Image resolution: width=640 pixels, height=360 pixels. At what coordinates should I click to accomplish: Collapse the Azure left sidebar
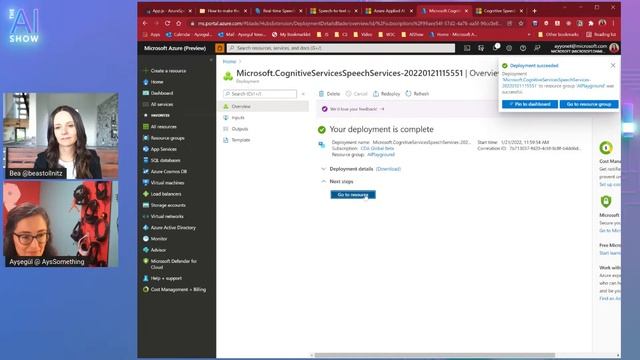click(x=211, y=60)
